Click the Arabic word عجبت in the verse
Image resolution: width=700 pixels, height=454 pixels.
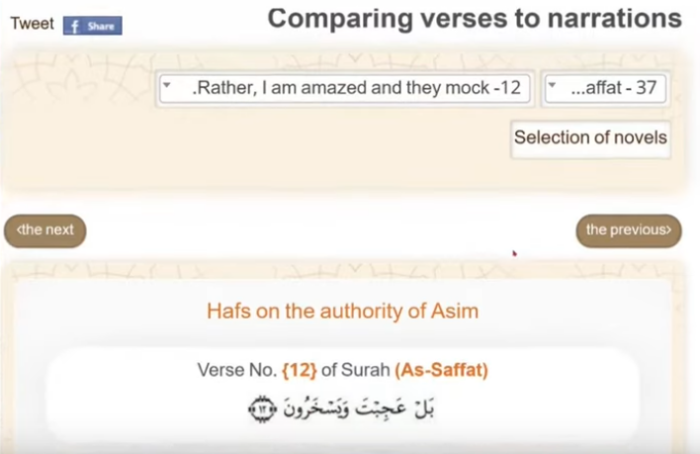coord(381,408)
